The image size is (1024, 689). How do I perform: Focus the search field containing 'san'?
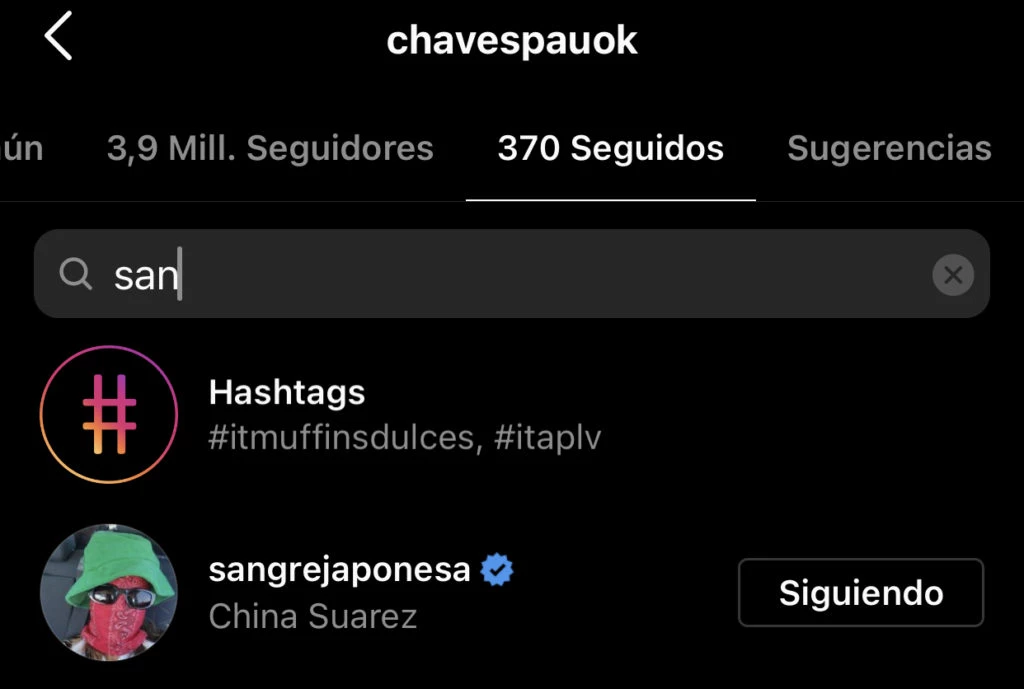click(x=511, y=274)
